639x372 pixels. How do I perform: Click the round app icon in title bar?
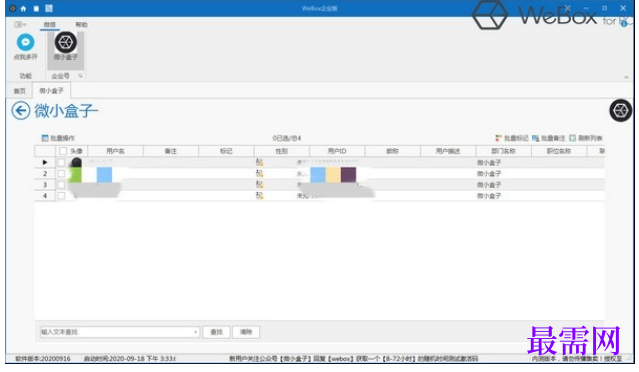(x=13, y=8)
